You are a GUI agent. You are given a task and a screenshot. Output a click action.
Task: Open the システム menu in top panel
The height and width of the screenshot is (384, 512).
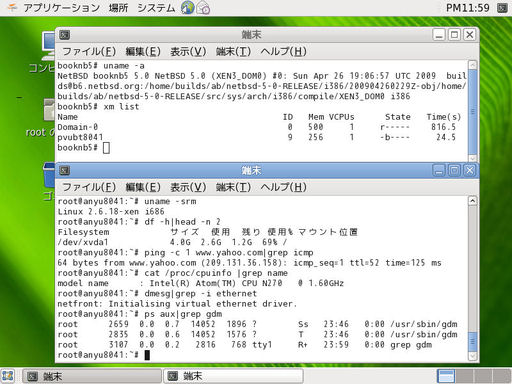[x=156, y=8]
